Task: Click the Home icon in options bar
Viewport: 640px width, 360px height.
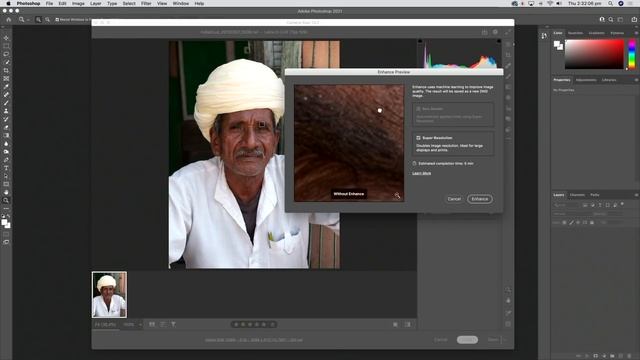Action: click(9, 20)
